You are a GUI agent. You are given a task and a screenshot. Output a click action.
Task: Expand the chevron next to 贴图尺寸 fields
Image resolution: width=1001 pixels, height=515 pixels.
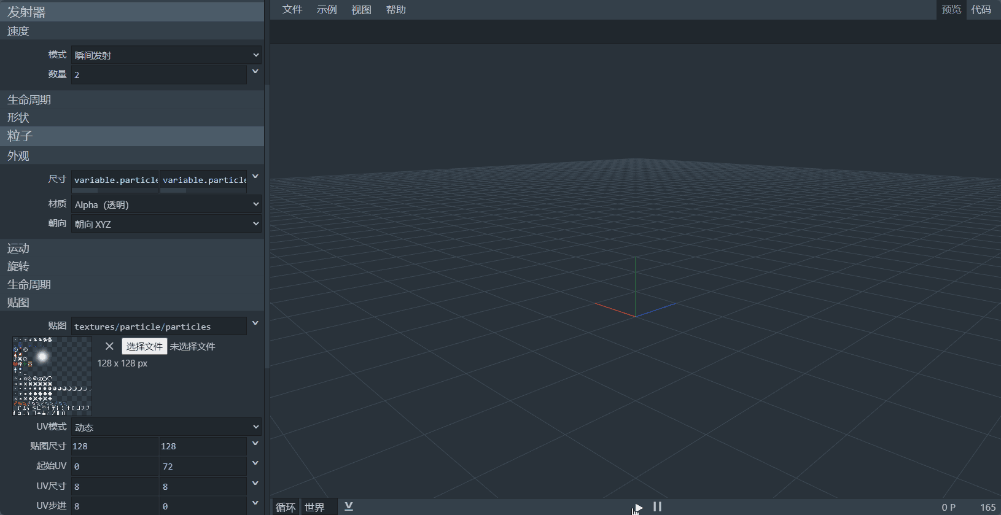pos(255,443)
